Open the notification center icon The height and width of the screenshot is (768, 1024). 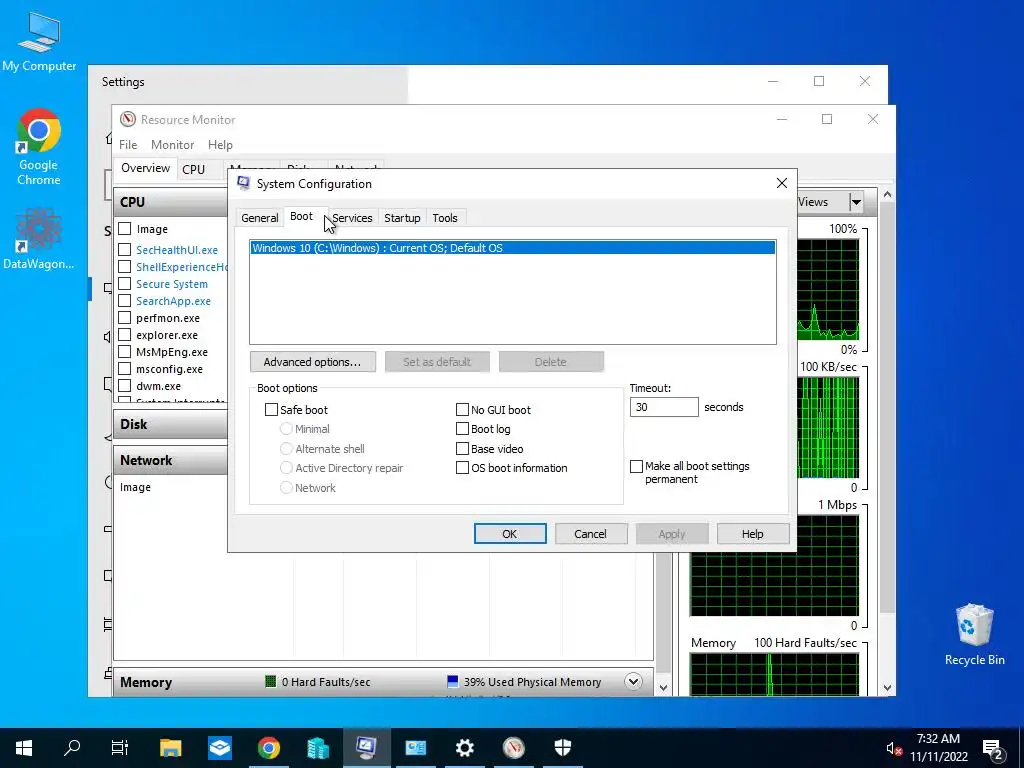pyautogui.click(x=993, y=749)
